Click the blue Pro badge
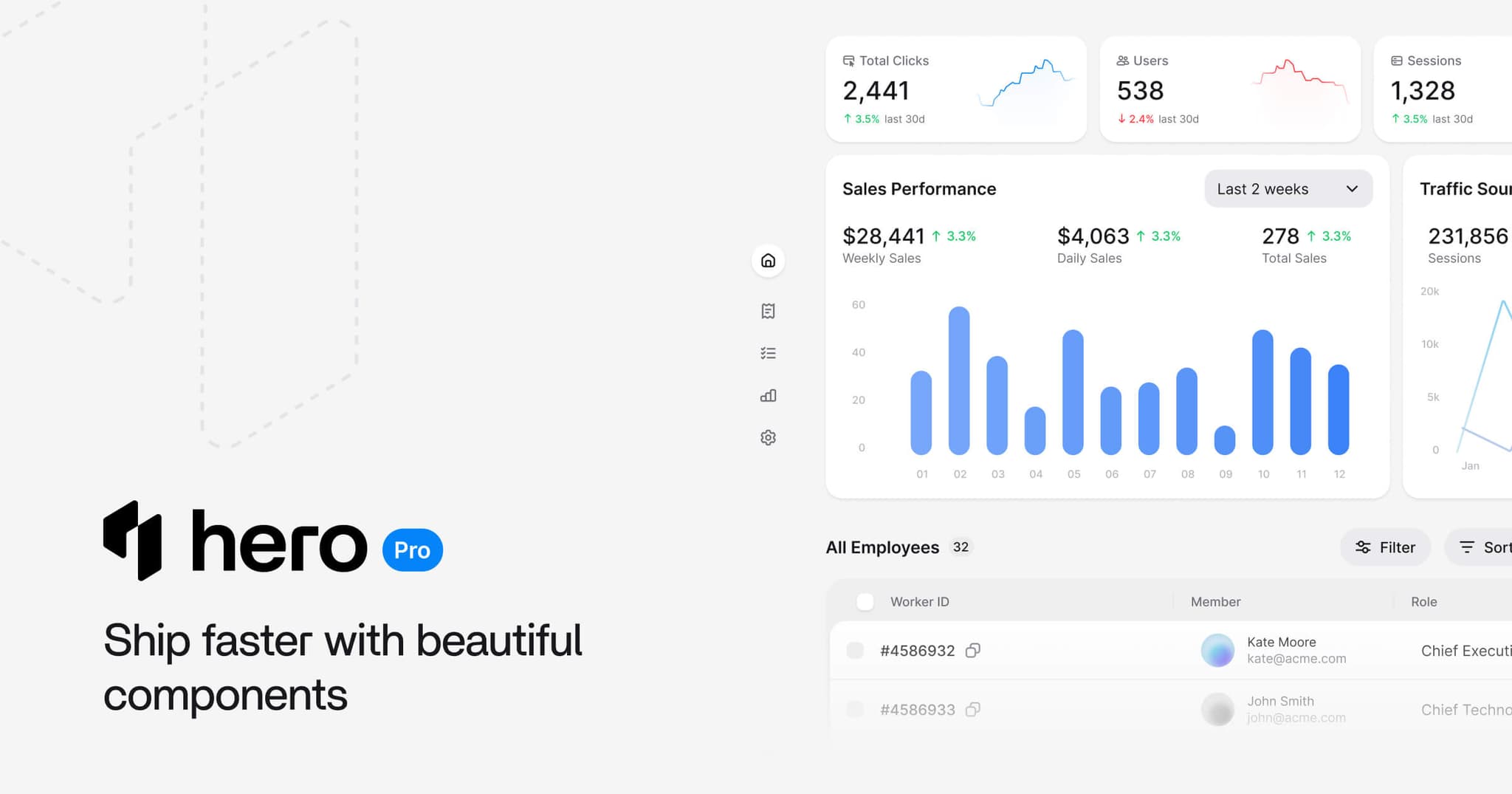Image resolution: width=1512 pixels, height=794 pixels. pos(412,550)
